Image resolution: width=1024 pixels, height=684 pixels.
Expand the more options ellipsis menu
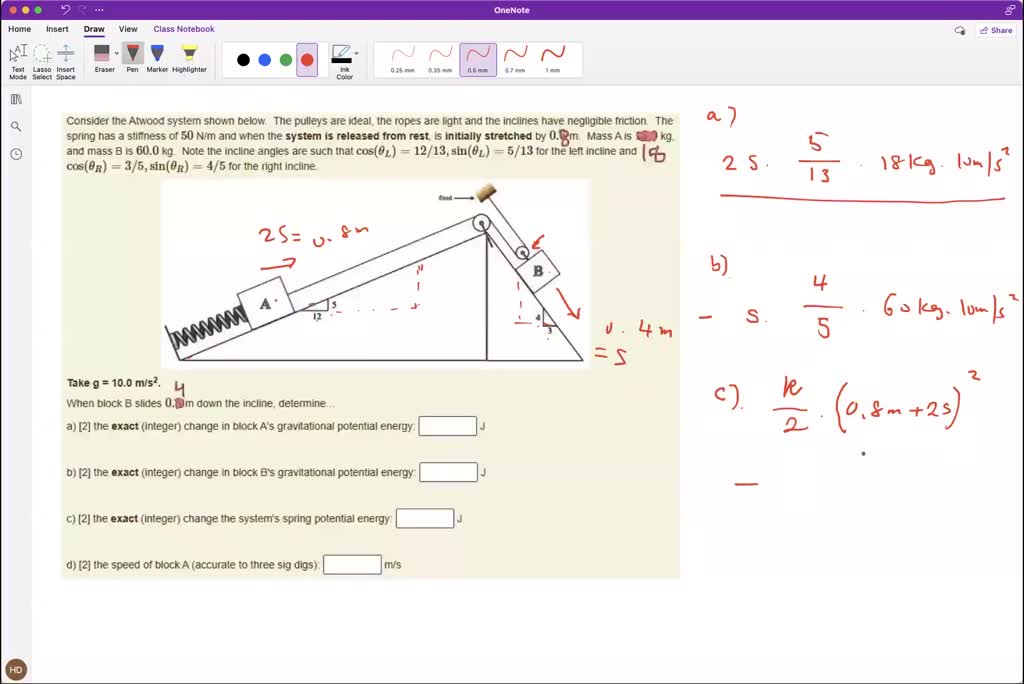click(98, 10)
